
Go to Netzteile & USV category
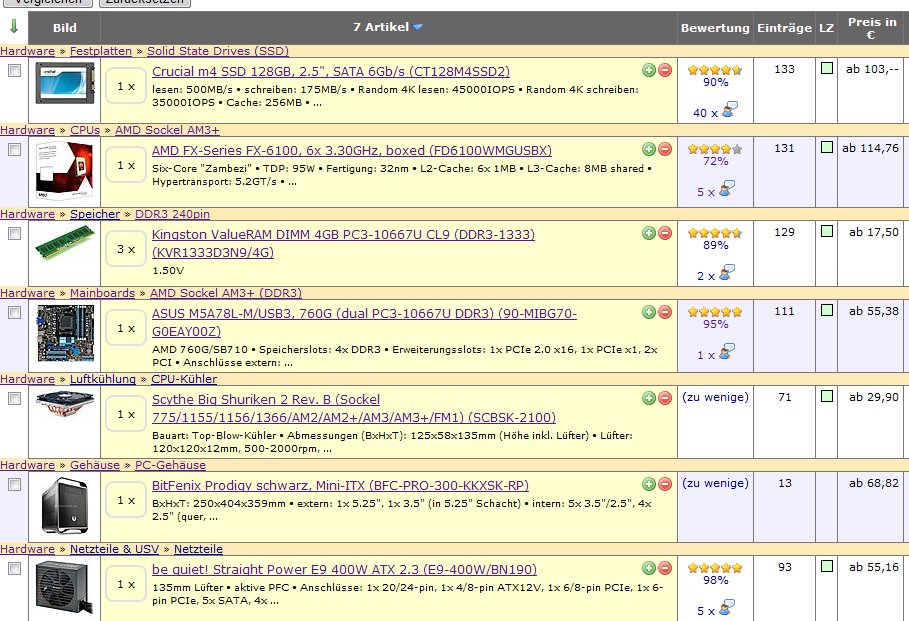click(115, 549)
